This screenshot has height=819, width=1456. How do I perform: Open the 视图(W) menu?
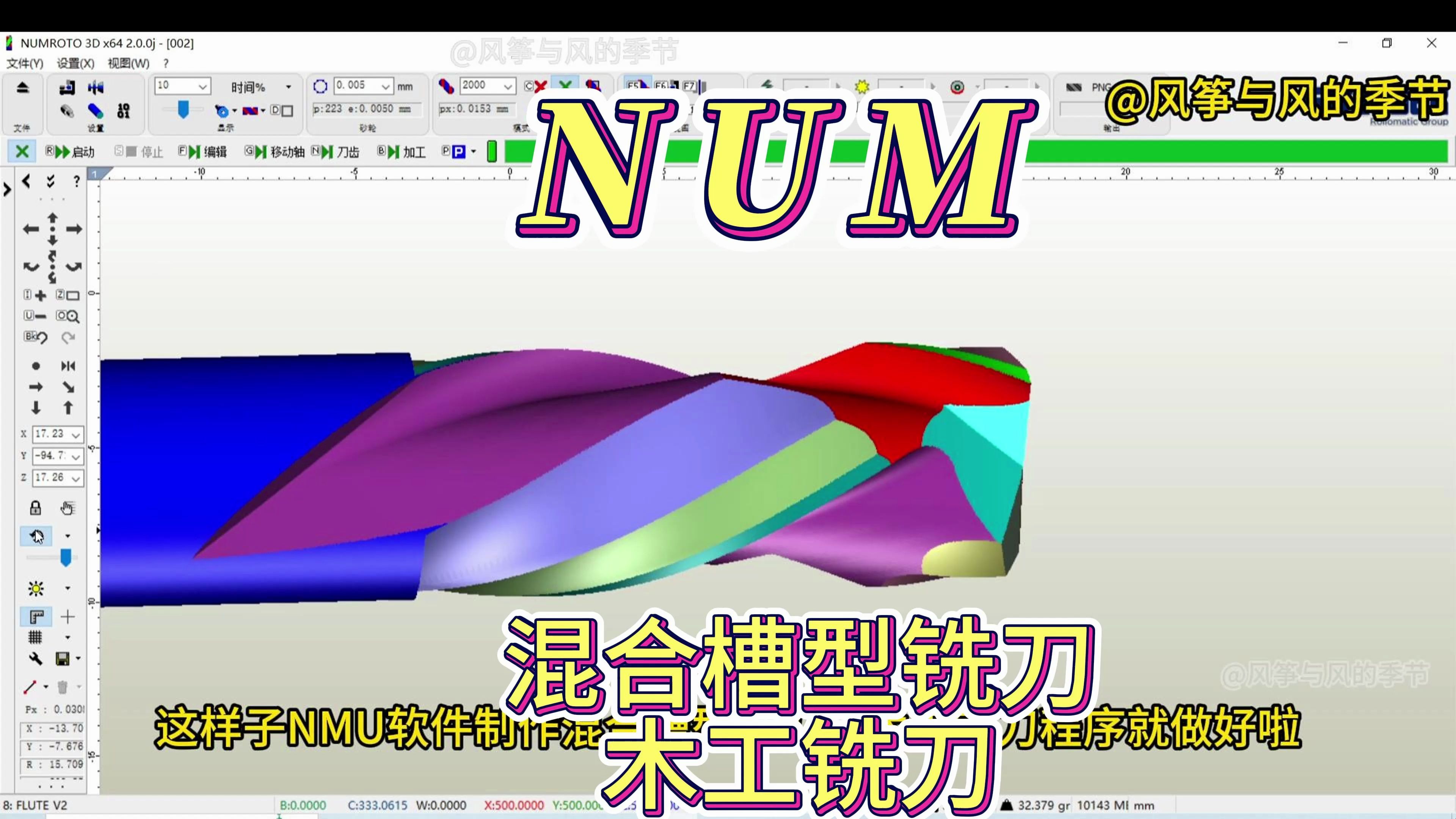pyautogui.click(x=129, y=63)
